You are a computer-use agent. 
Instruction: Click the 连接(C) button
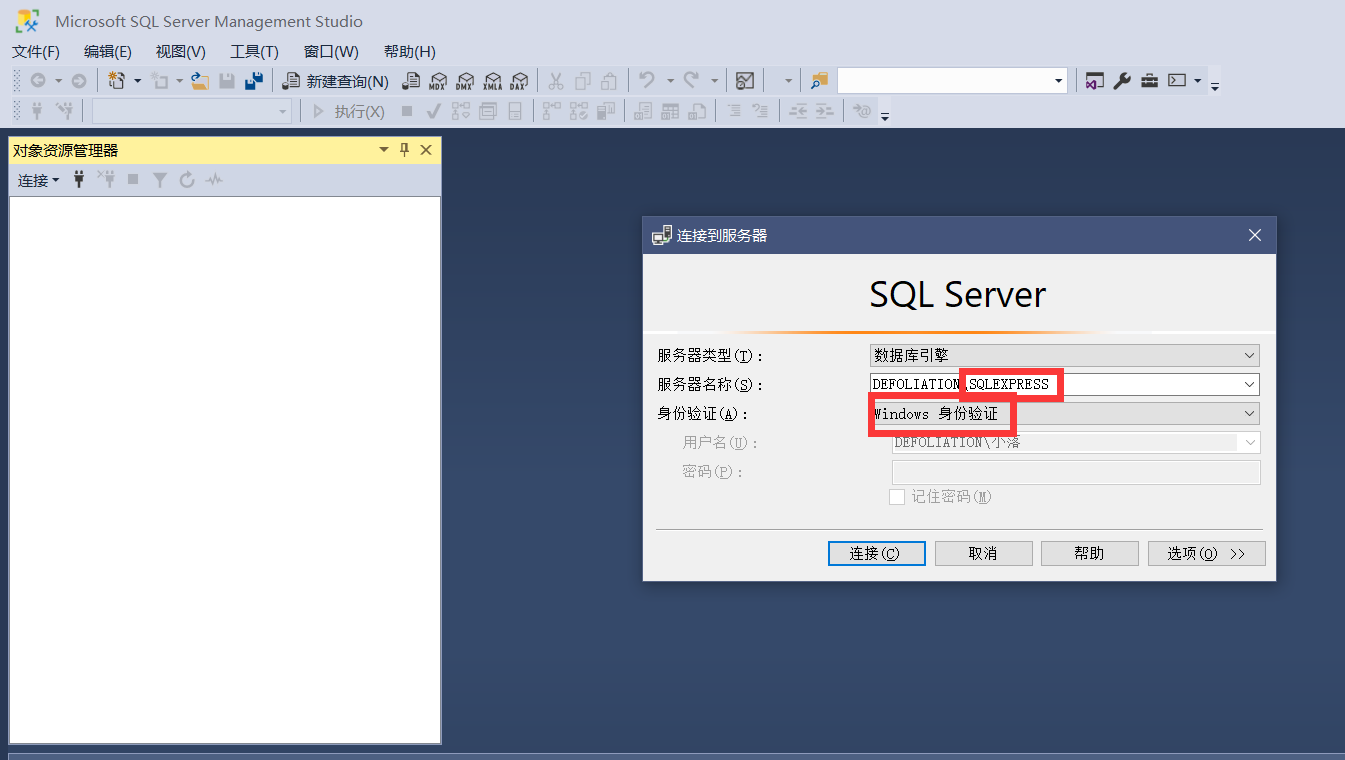[x=877, y=553]
